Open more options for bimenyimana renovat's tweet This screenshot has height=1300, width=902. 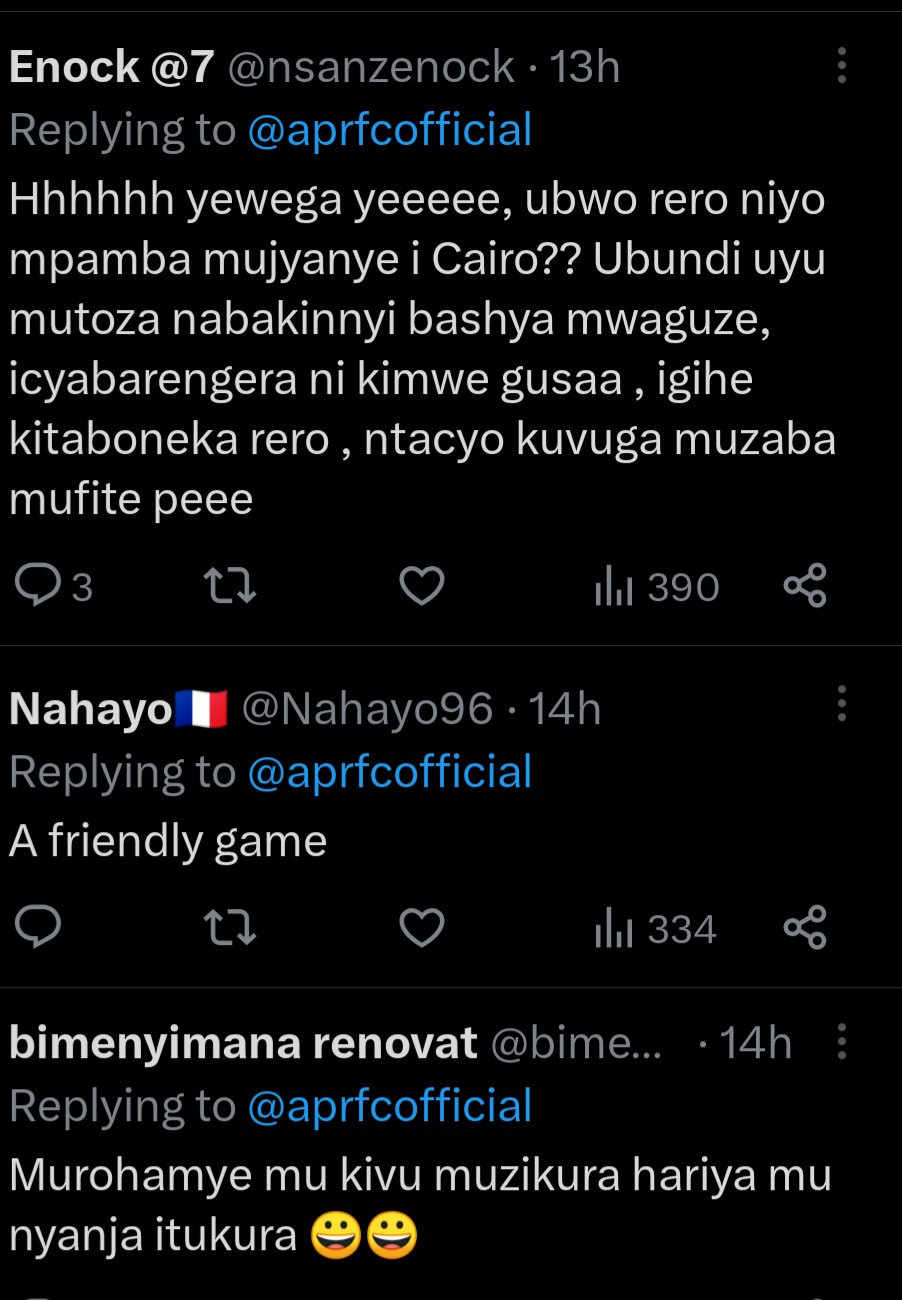[842, 1043]
